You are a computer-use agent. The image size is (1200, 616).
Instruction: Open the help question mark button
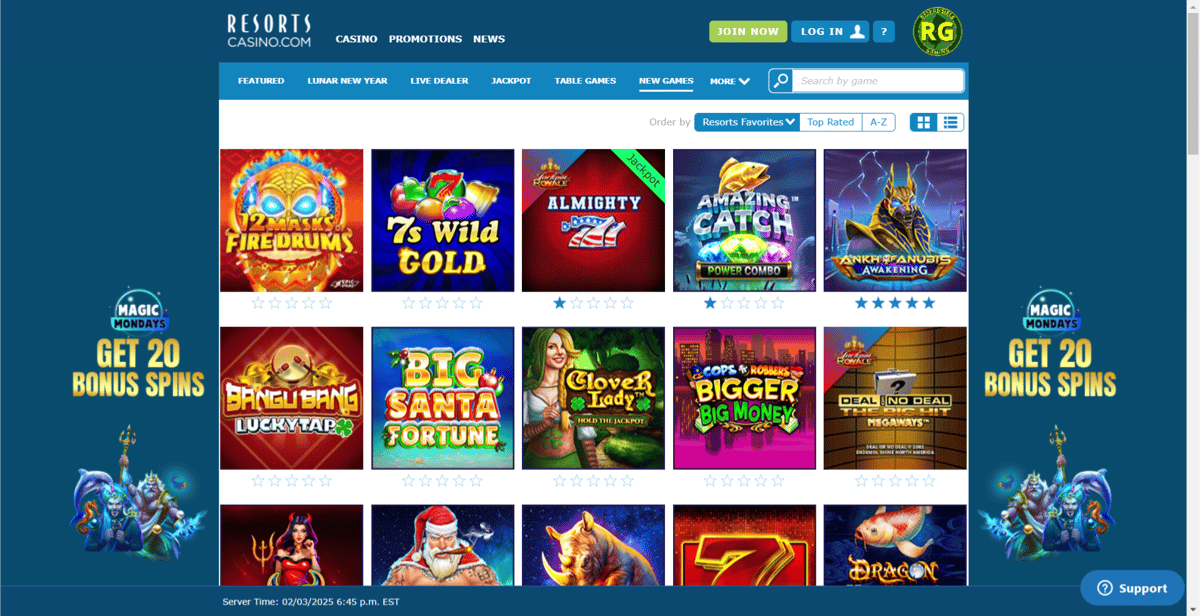tap(883, 32)
